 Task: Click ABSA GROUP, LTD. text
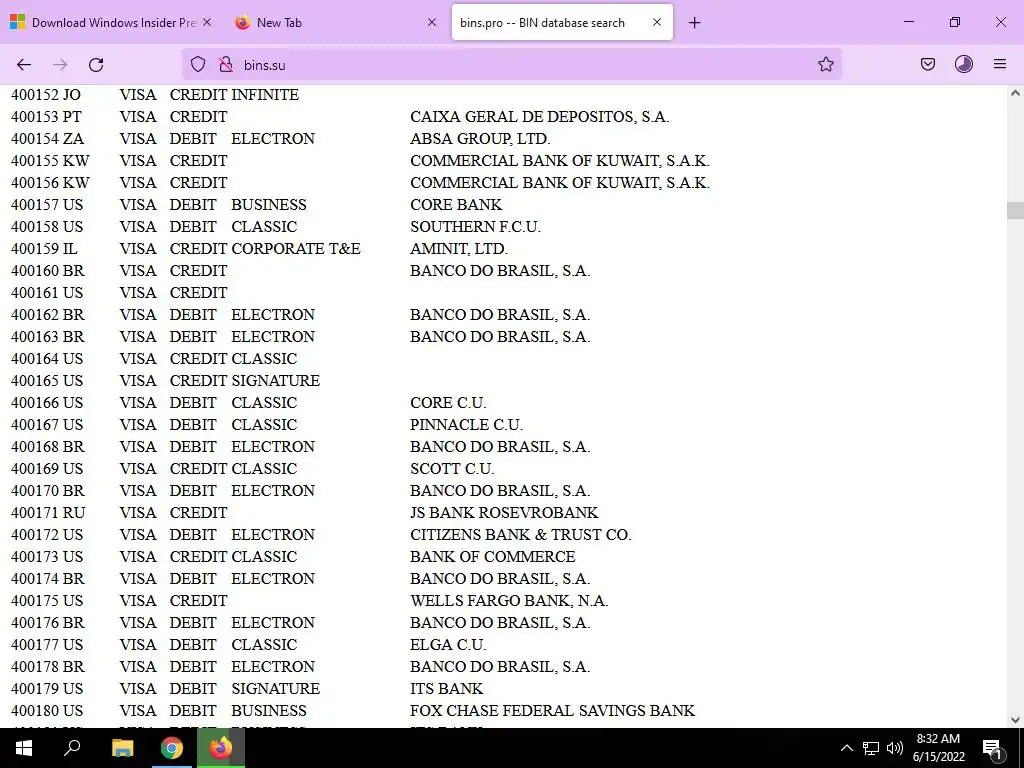(480, 139)
